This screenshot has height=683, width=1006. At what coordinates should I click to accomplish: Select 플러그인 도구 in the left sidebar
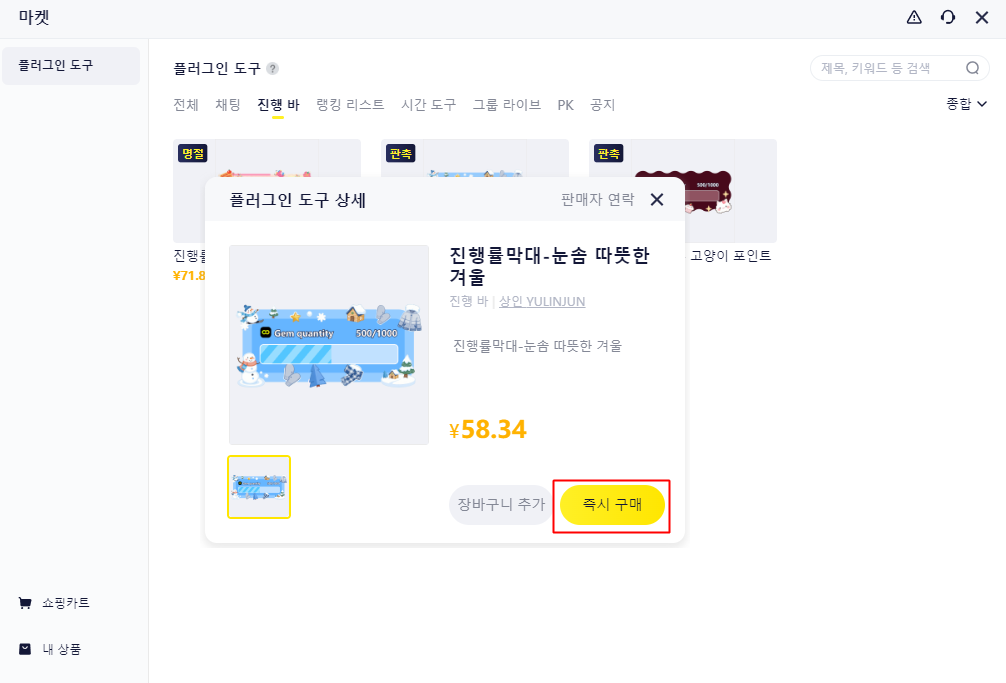coord(70,65)
